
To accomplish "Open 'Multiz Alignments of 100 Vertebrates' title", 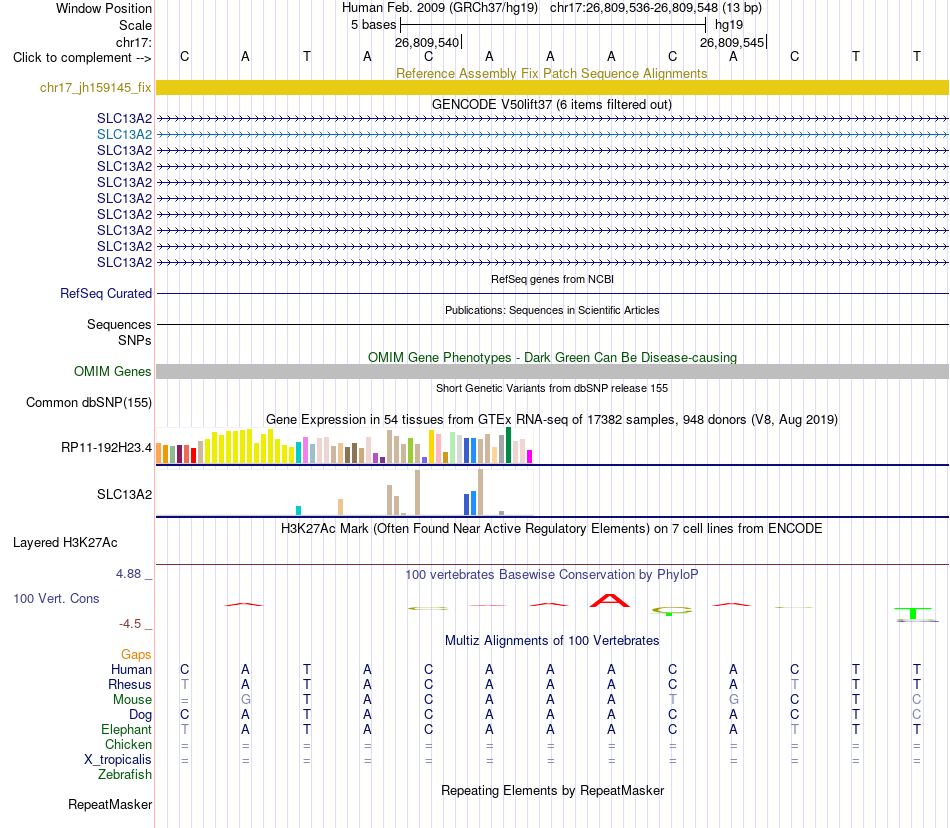I will [551, 640].
